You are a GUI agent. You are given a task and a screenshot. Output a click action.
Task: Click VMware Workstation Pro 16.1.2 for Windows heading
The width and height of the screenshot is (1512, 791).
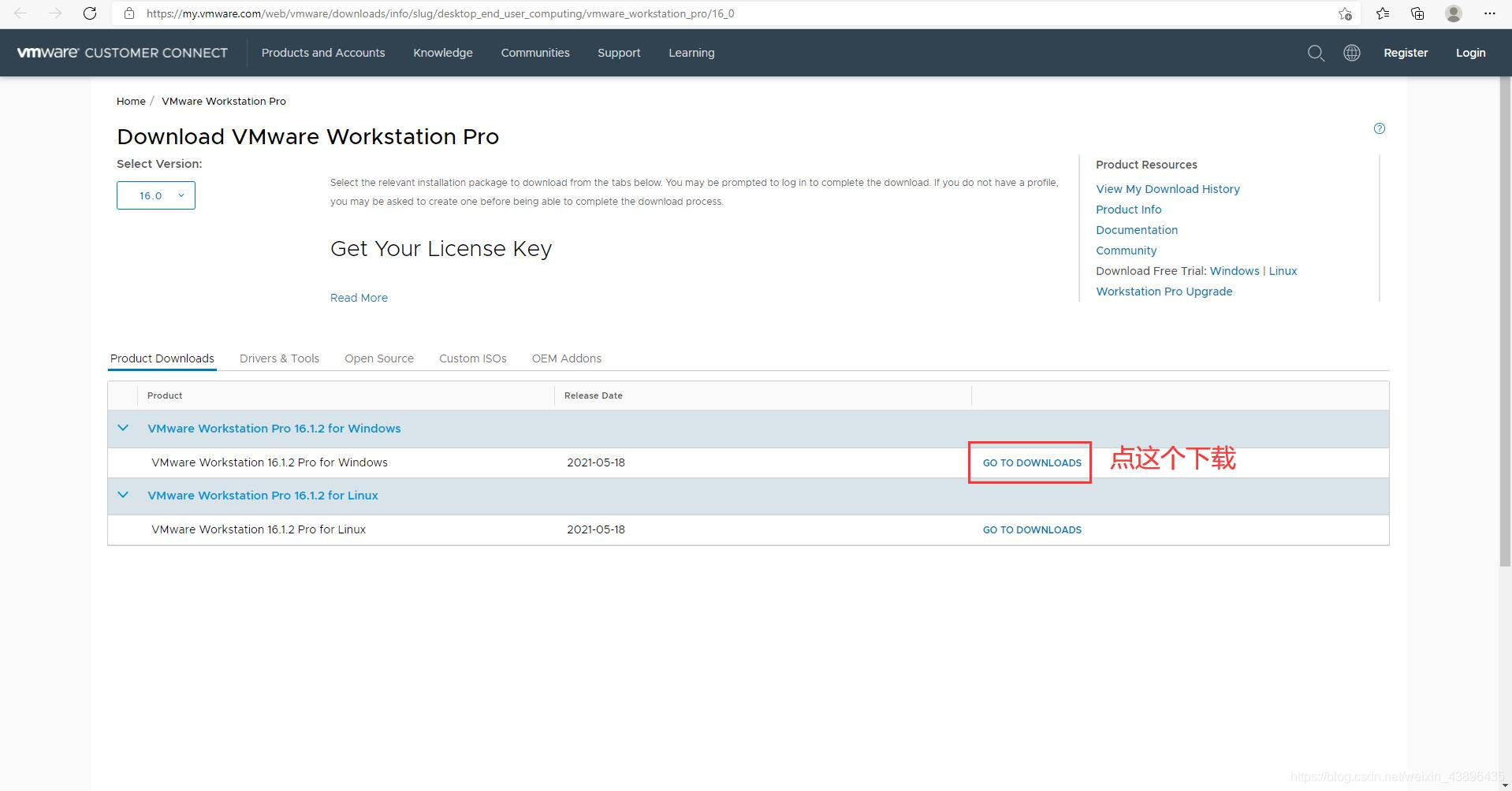(x=274, y=429)
